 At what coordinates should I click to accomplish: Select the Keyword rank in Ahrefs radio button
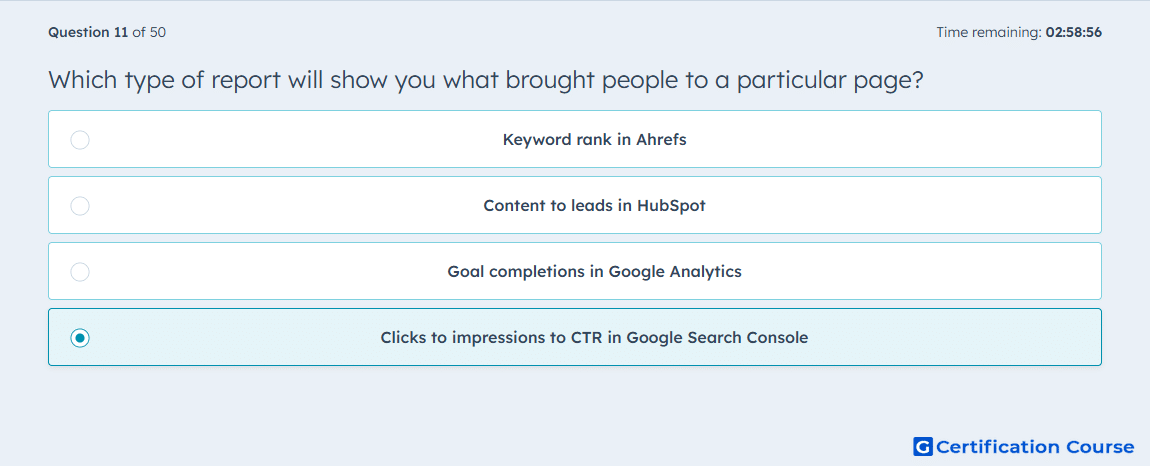point(80,139)
